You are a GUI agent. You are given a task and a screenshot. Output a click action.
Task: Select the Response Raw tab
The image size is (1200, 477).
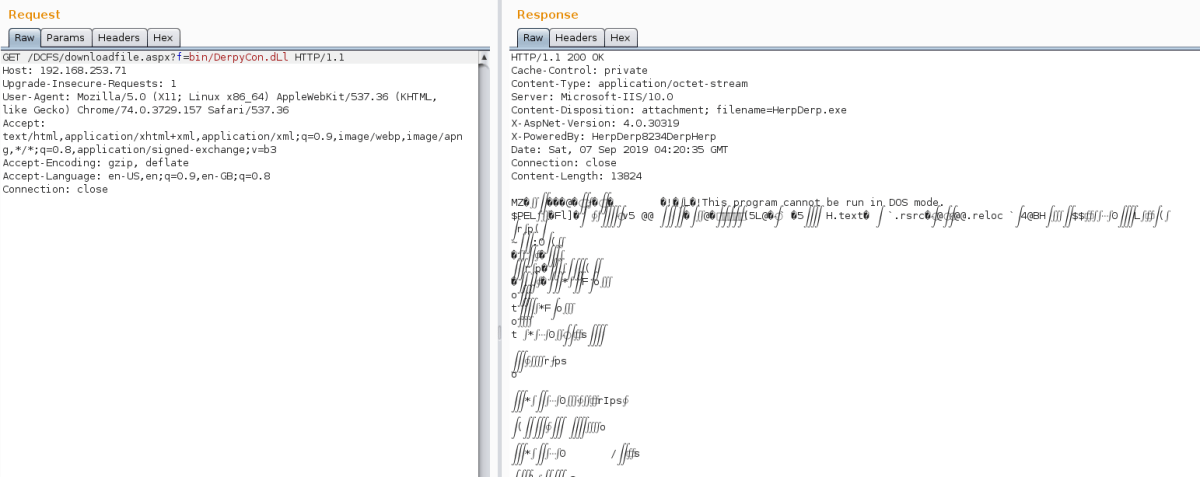pyautogui.click(x=532, y=38)
